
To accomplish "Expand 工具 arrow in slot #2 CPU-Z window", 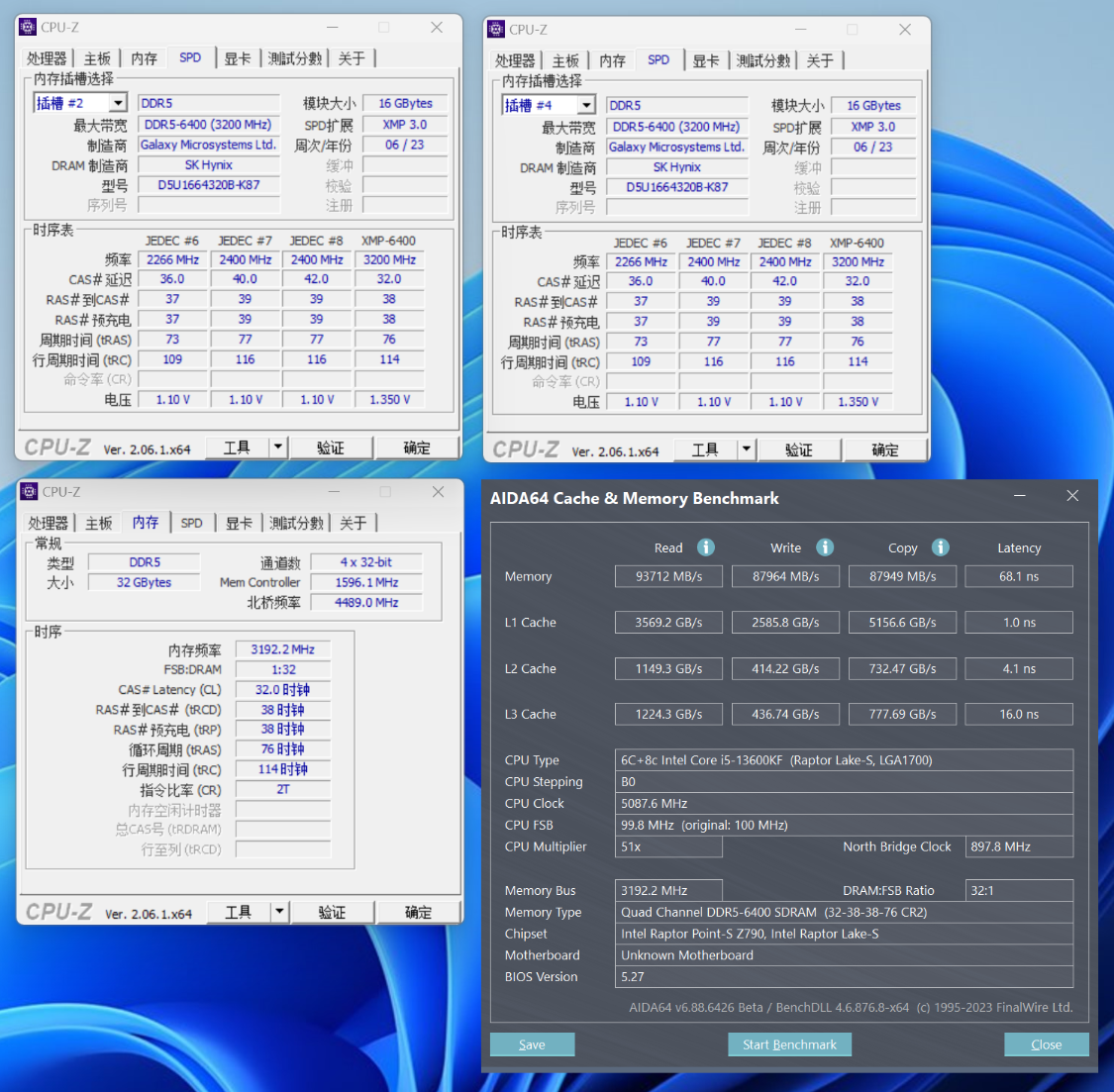I will click(278, 447).
